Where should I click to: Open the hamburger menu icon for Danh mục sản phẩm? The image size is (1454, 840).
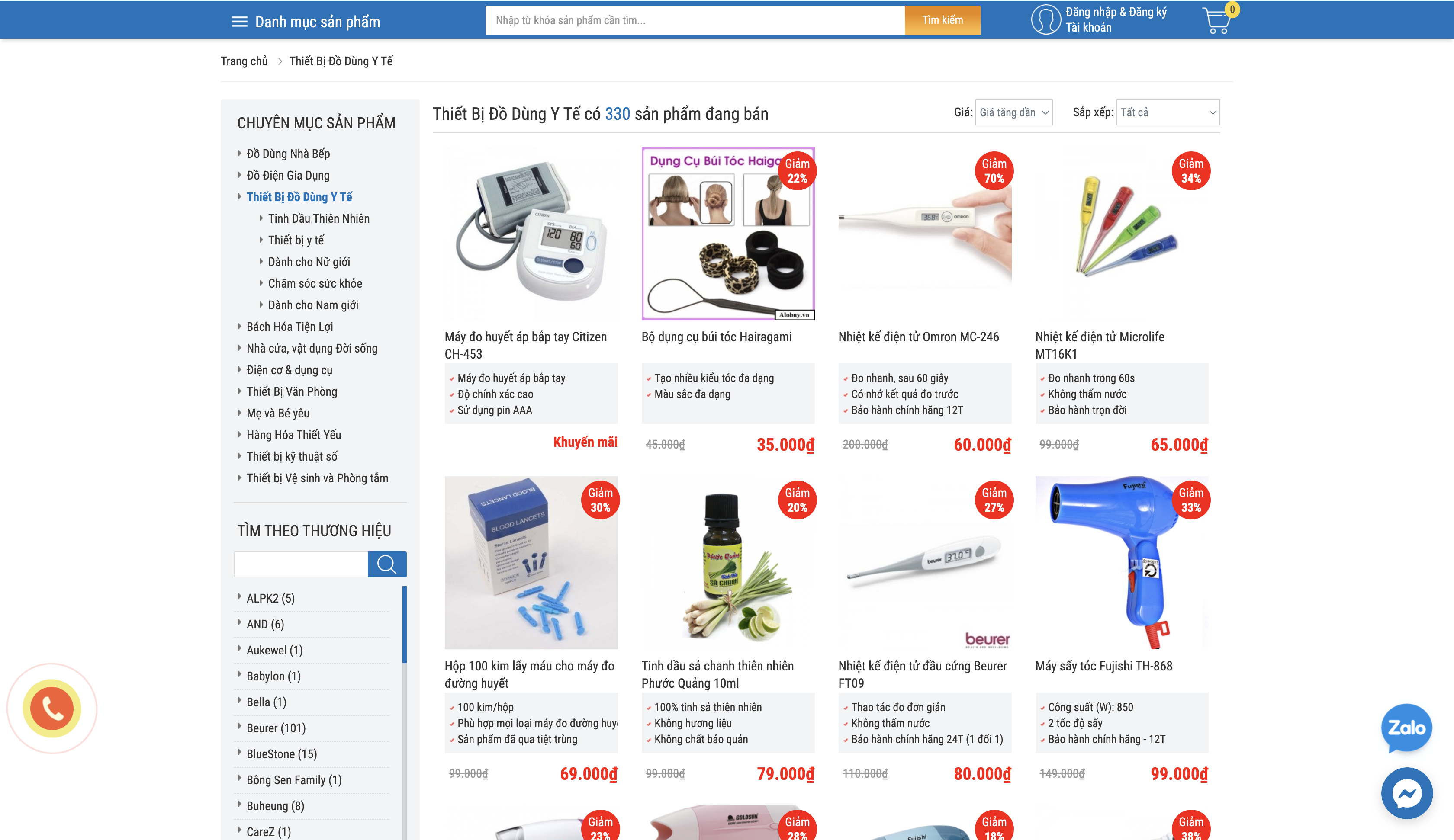pos(239,22)
